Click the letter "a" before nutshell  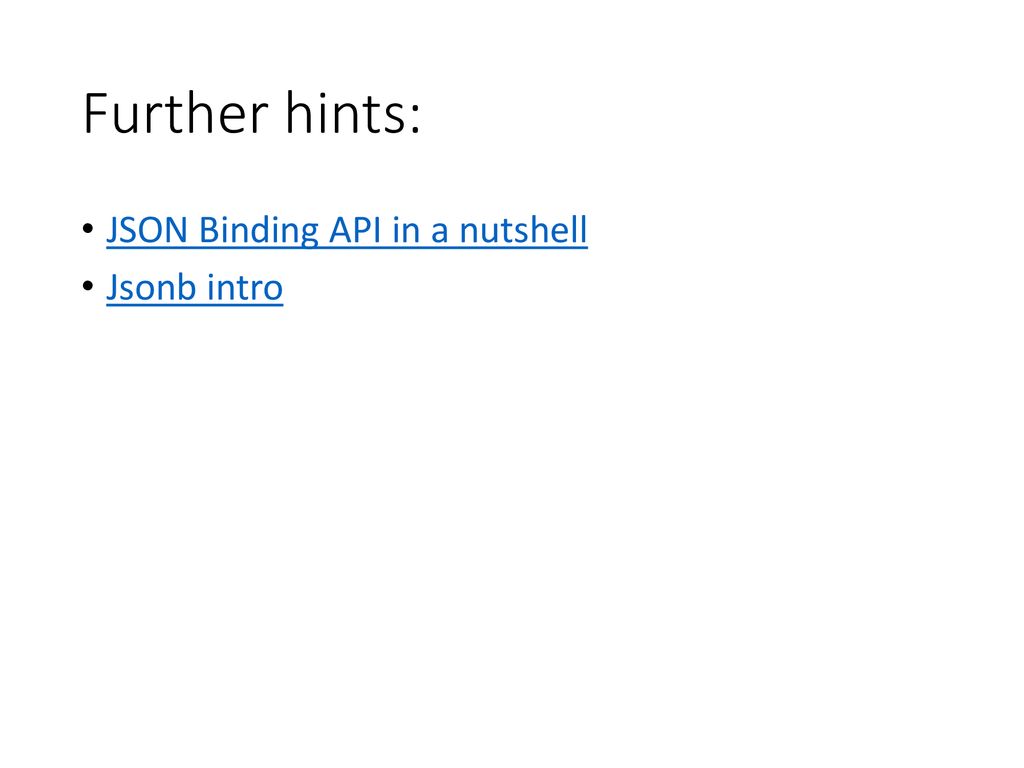coord(440,233)
